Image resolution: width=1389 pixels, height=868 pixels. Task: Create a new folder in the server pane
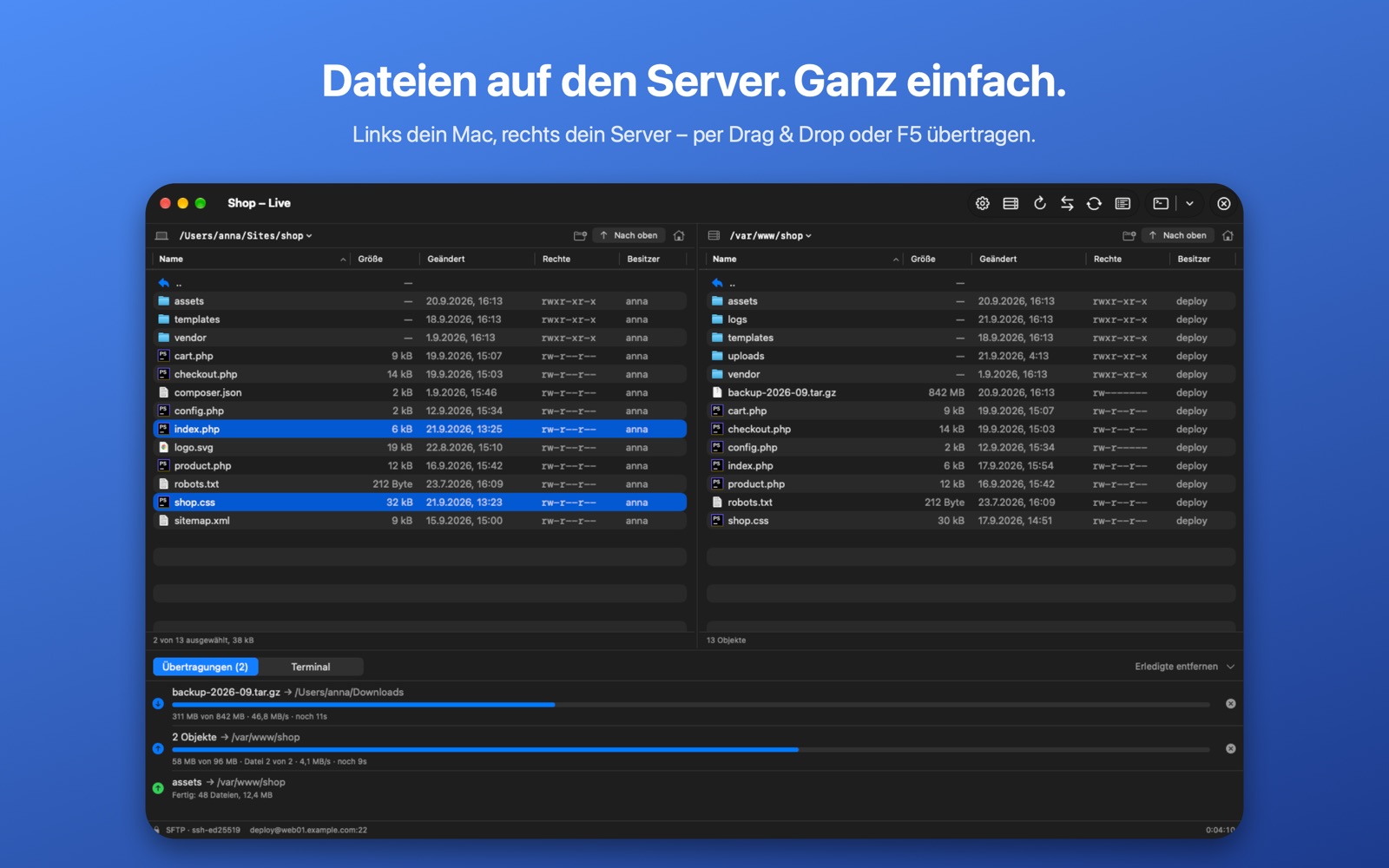pyautogui.click(x=1129, y=235)
